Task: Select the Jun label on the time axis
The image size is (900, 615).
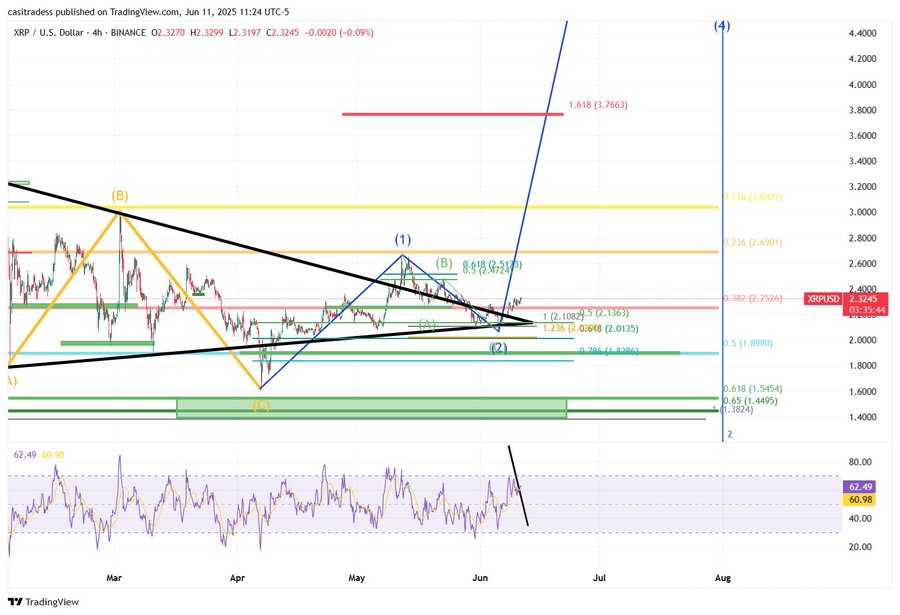Action: 479,578
